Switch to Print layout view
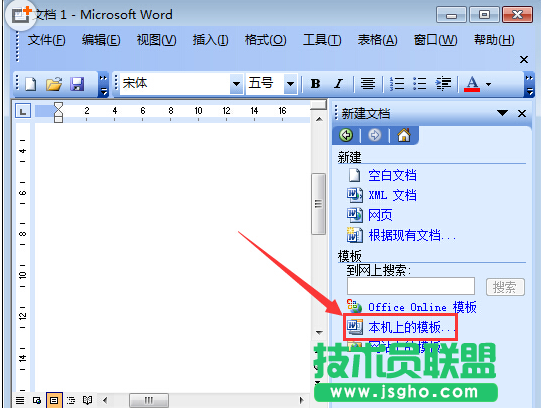 [54, 400]
